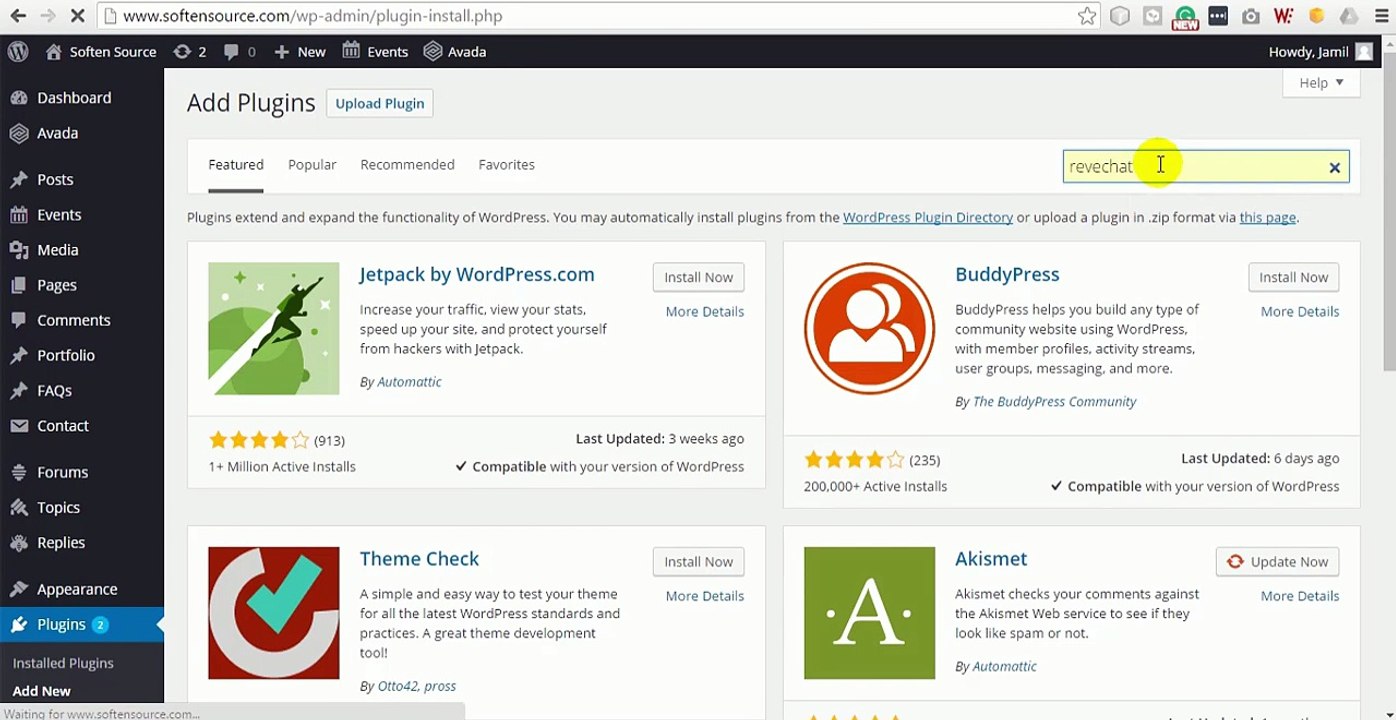Open Posts in the sidebar

tap(55, 180)
